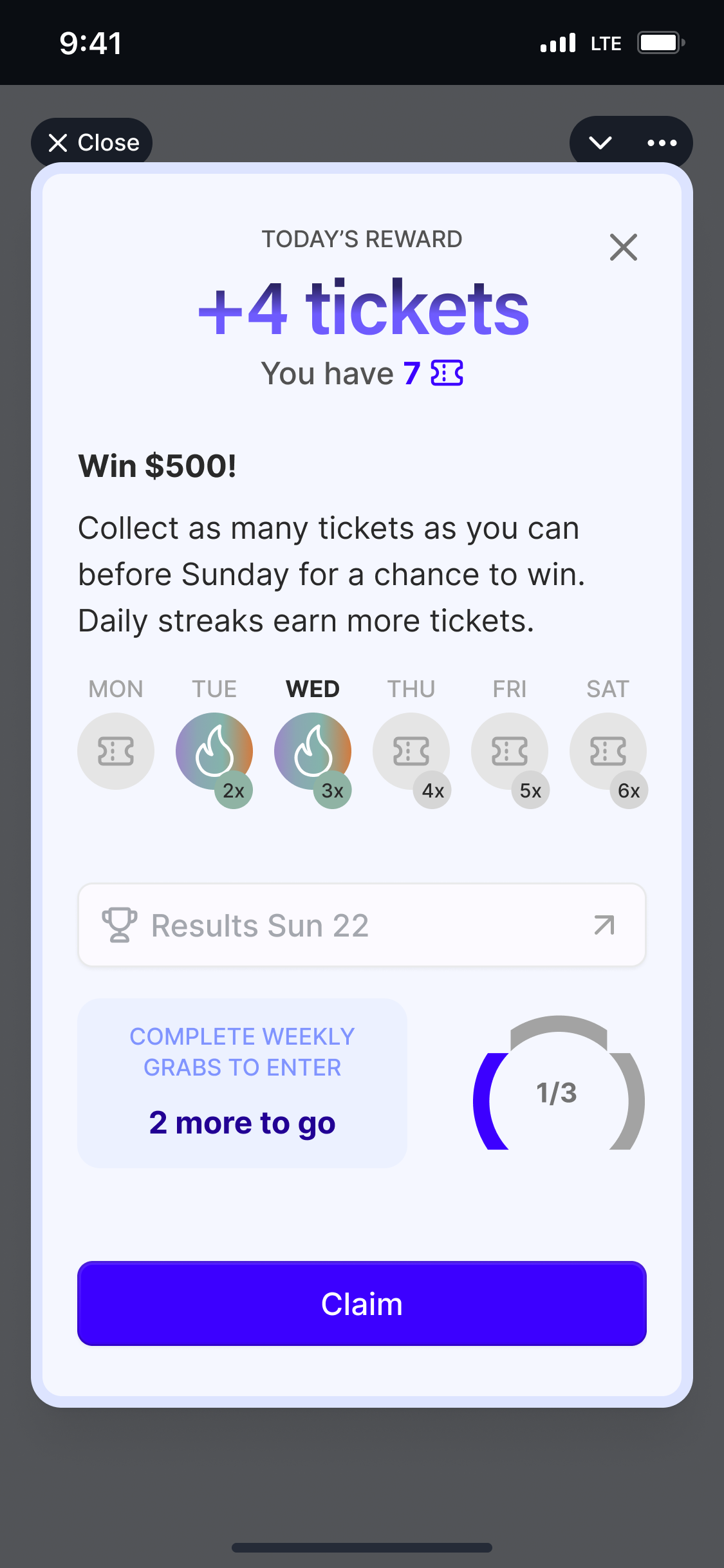Tap the battery indicator in the status bar
Screen dimensions: 724x1568
click(658, 42)
